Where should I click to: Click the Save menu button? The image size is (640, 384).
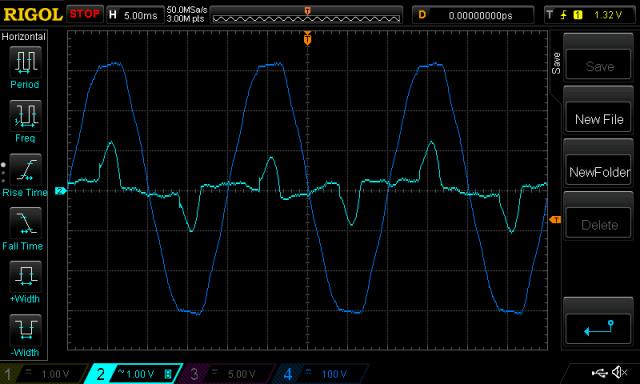click(x=598, y=66)
